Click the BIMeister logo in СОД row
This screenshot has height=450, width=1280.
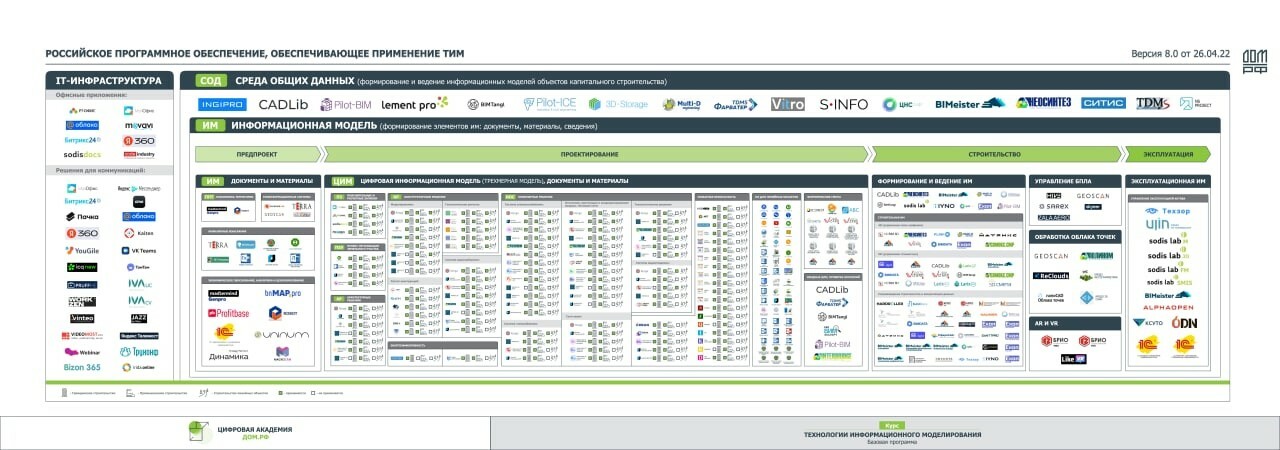969,103
